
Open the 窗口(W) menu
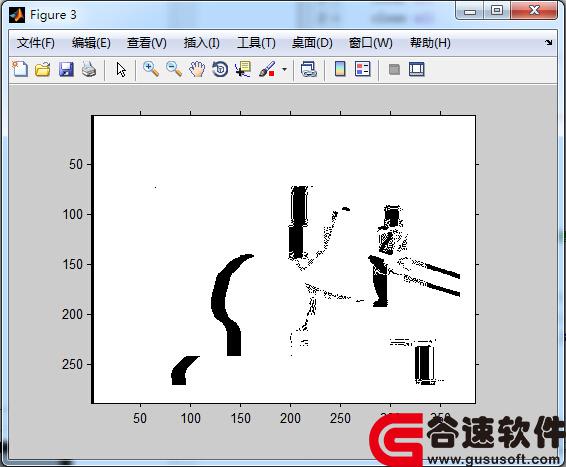coord(371,43)
